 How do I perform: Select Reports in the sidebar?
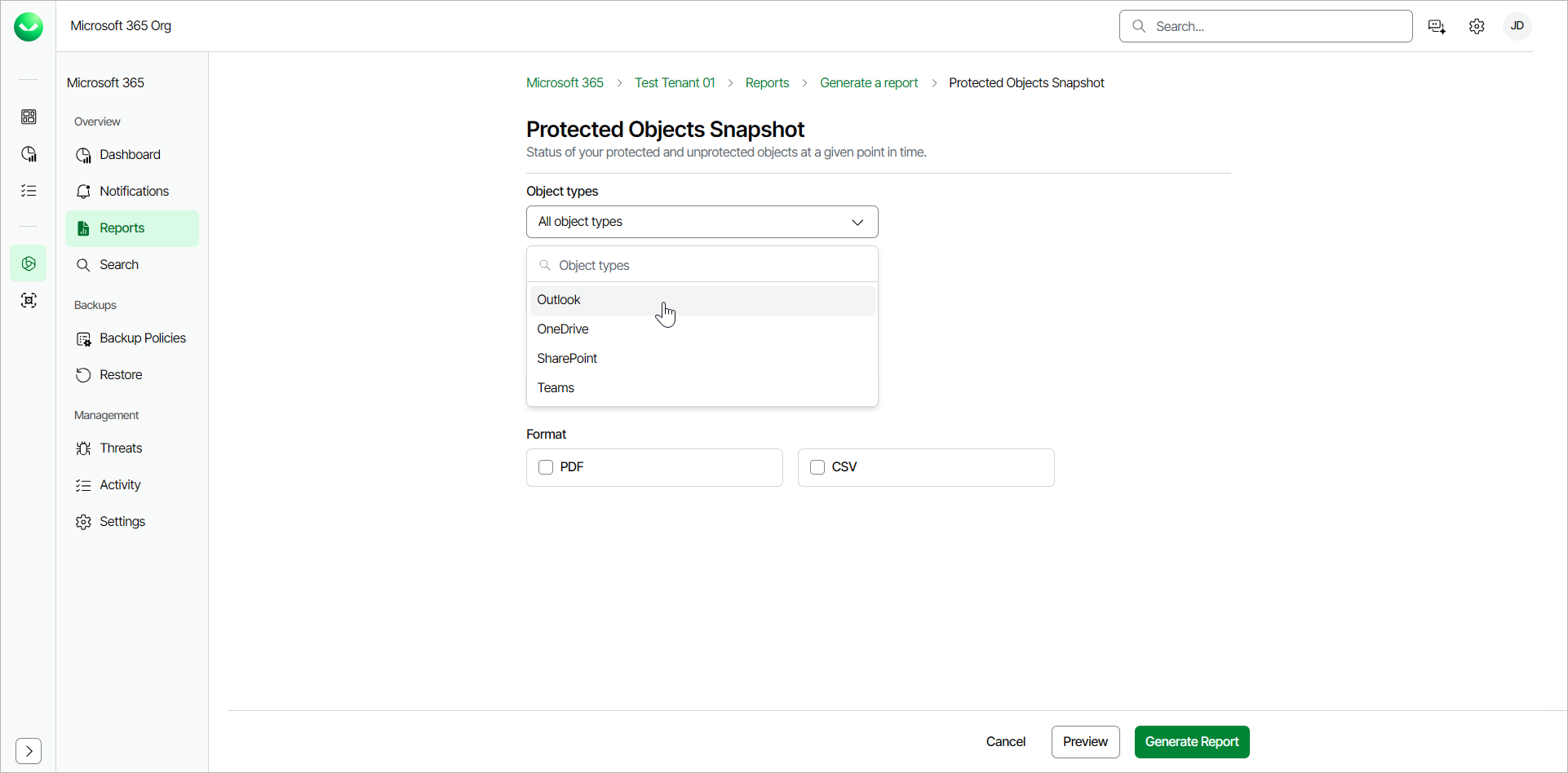(x=132, y=228)
